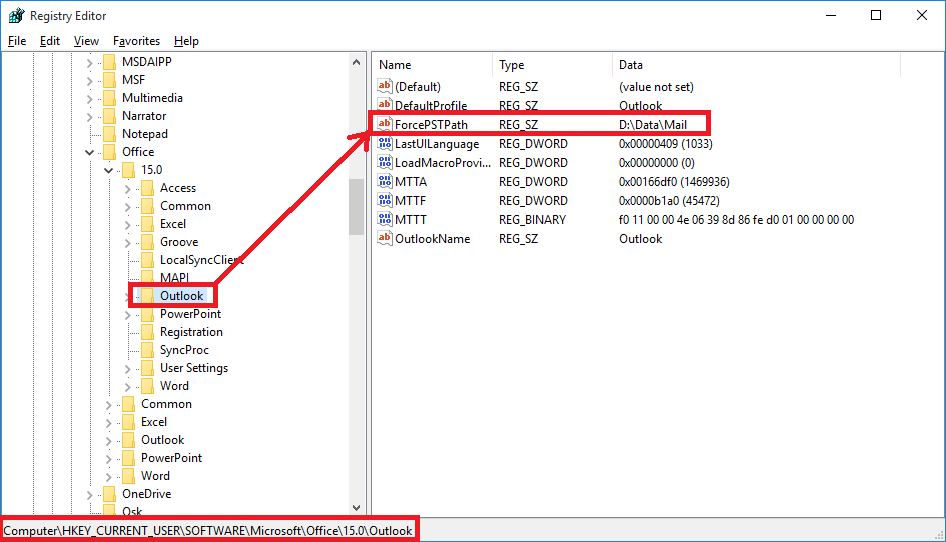
Task: Click the tree pane scroll up arrow
Action: (x=356, y=62)
